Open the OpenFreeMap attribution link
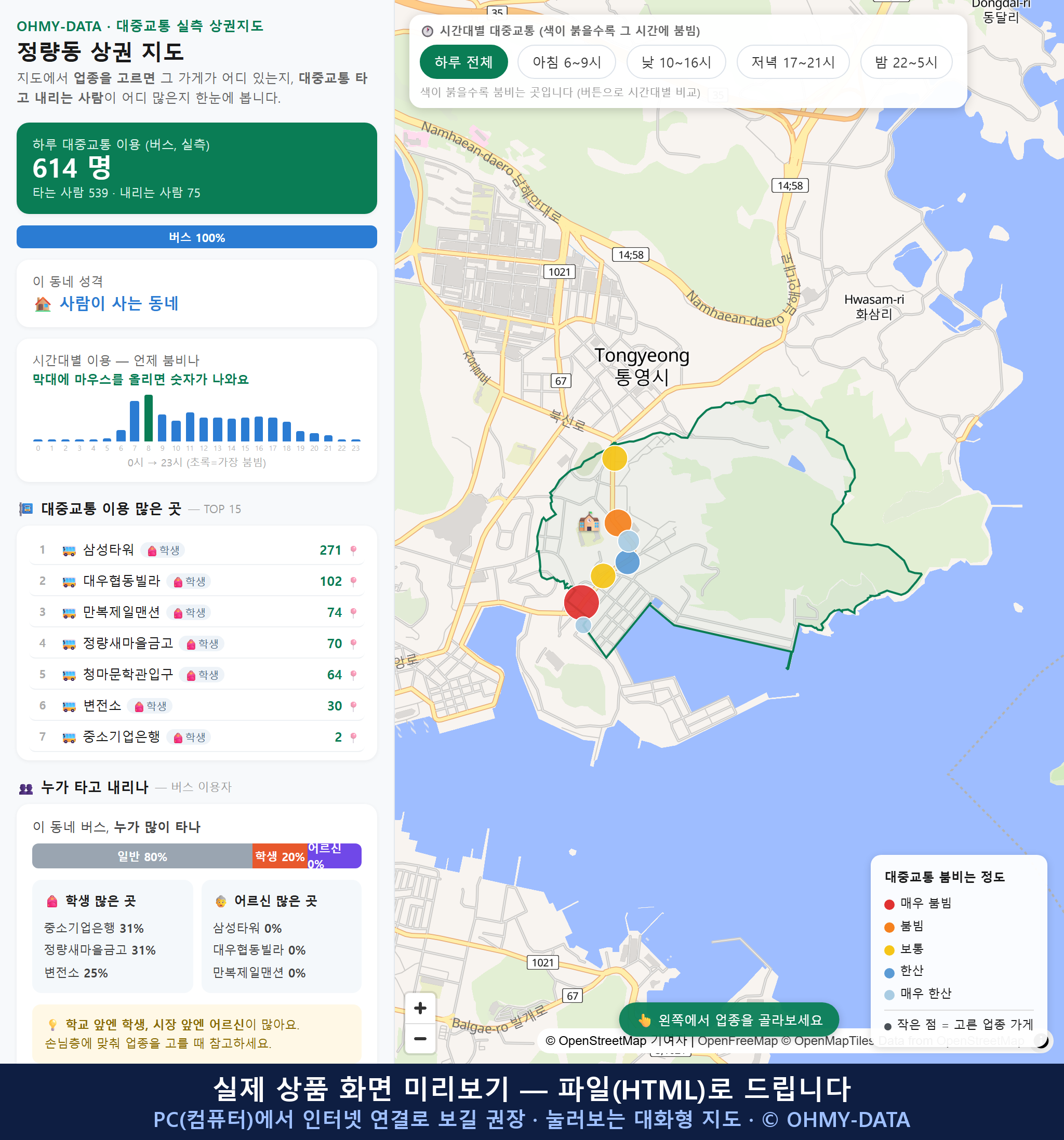 coord(737,1040)
